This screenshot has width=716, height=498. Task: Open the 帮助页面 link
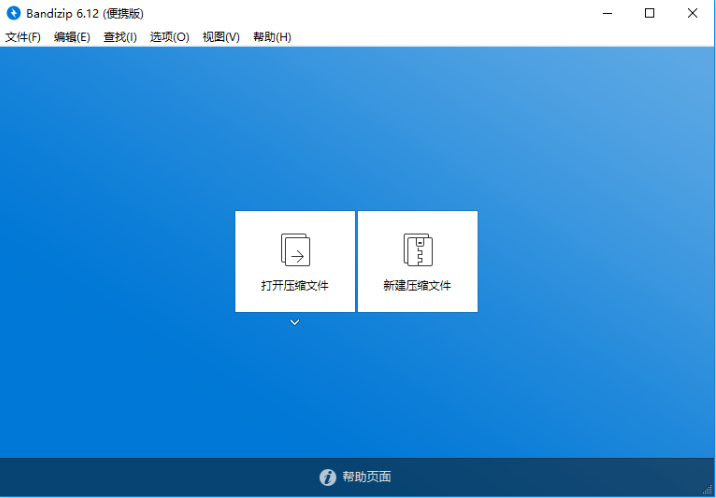coord(367,477)
